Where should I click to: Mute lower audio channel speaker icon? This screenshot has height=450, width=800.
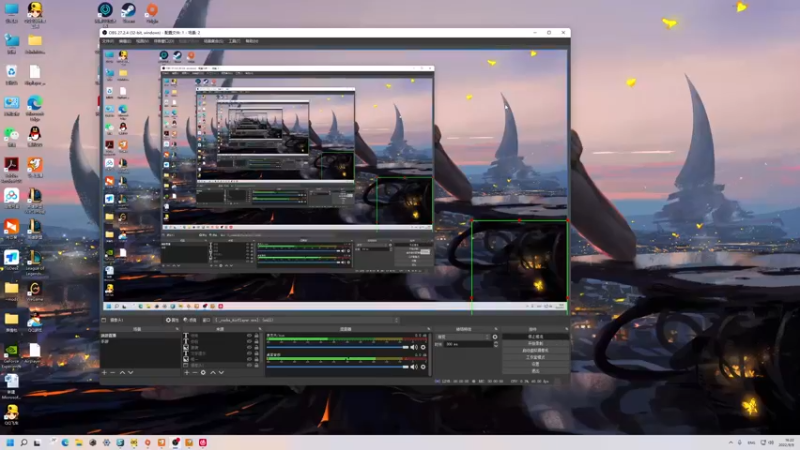[414, 367]
